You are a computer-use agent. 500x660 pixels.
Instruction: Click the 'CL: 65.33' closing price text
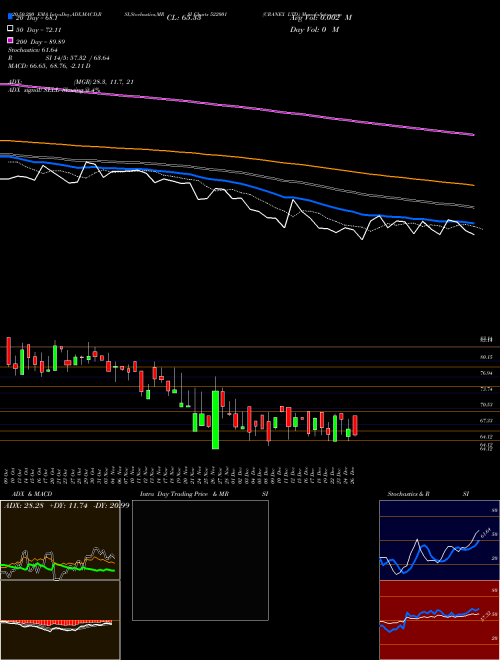tap(184, 18)
